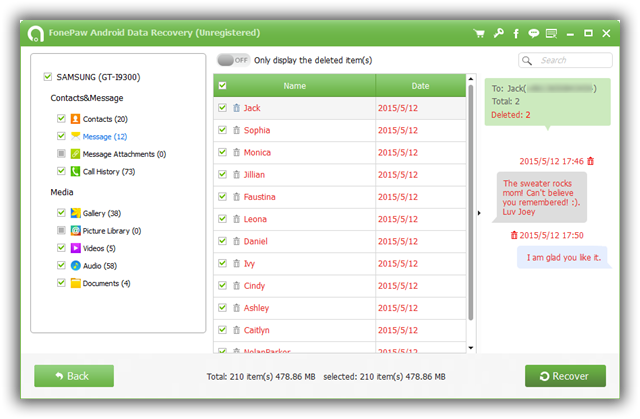Uncheck the Videos (5) checkbox
Image resolution: width=640 pixels, height=419 pixels.
(x=61, y=248)
